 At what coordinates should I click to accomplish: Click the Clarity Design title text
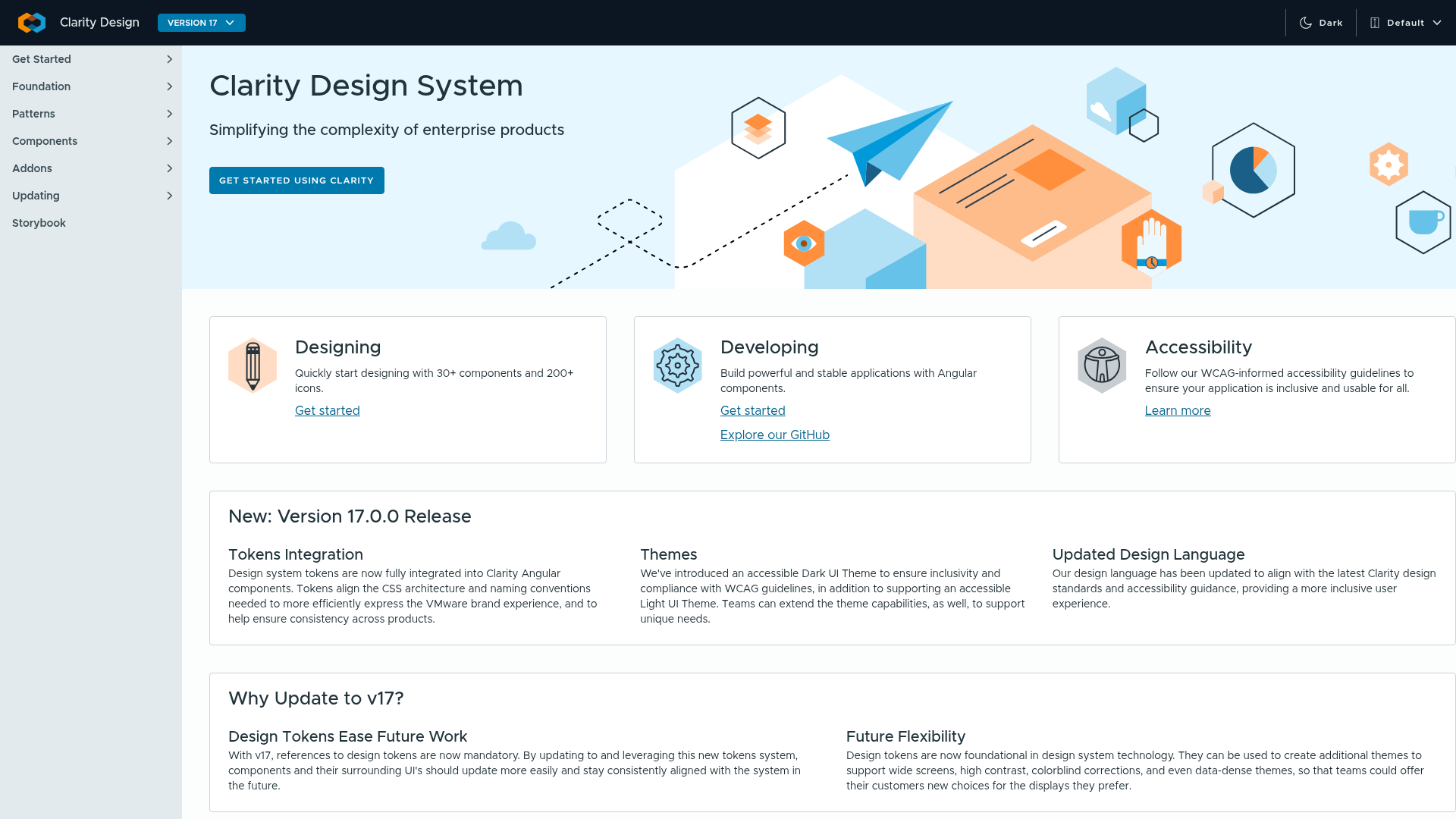pyautogui.click(x=99, y=23)
